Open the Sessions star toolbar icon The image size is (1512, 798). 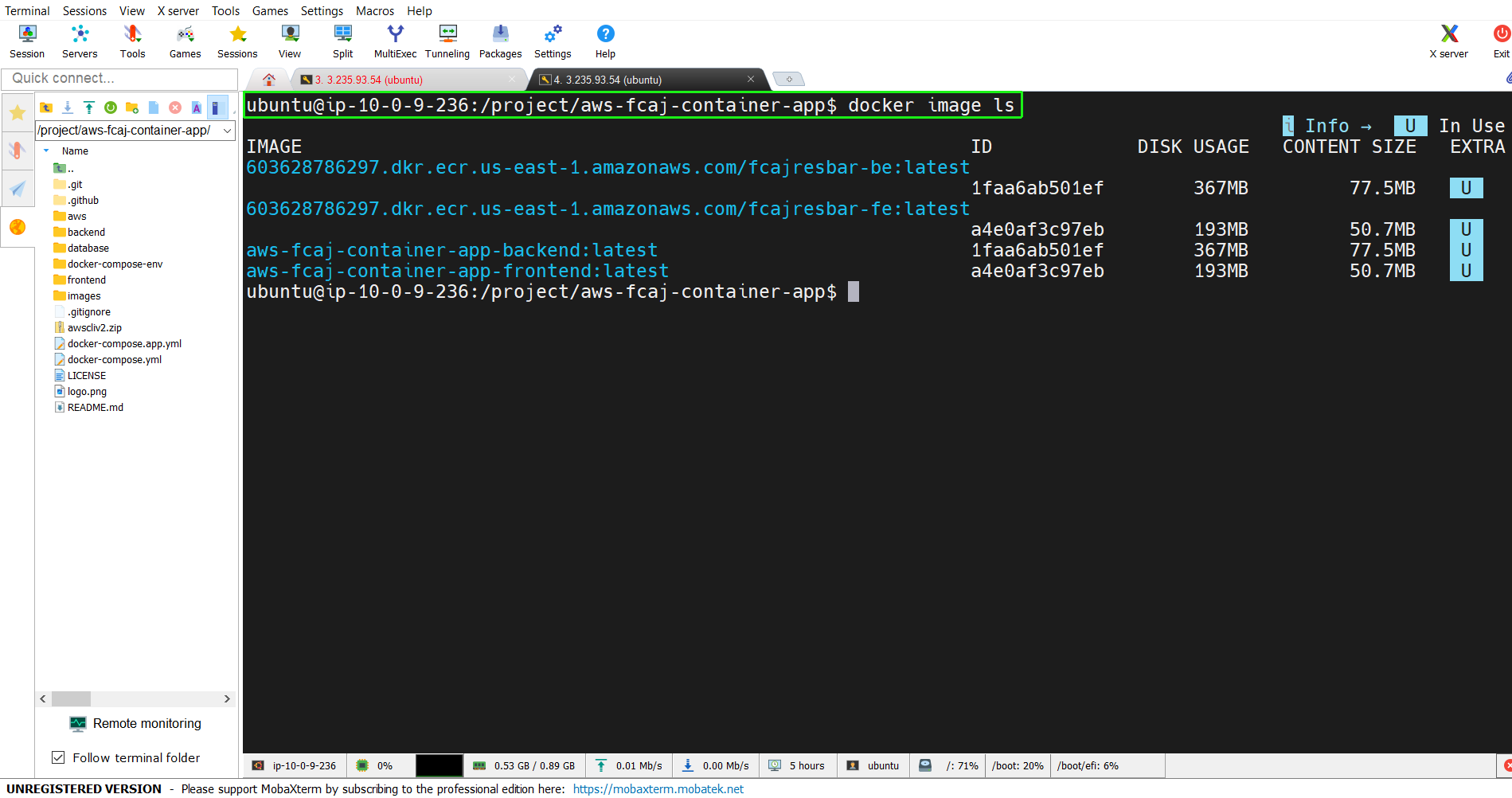237,41
